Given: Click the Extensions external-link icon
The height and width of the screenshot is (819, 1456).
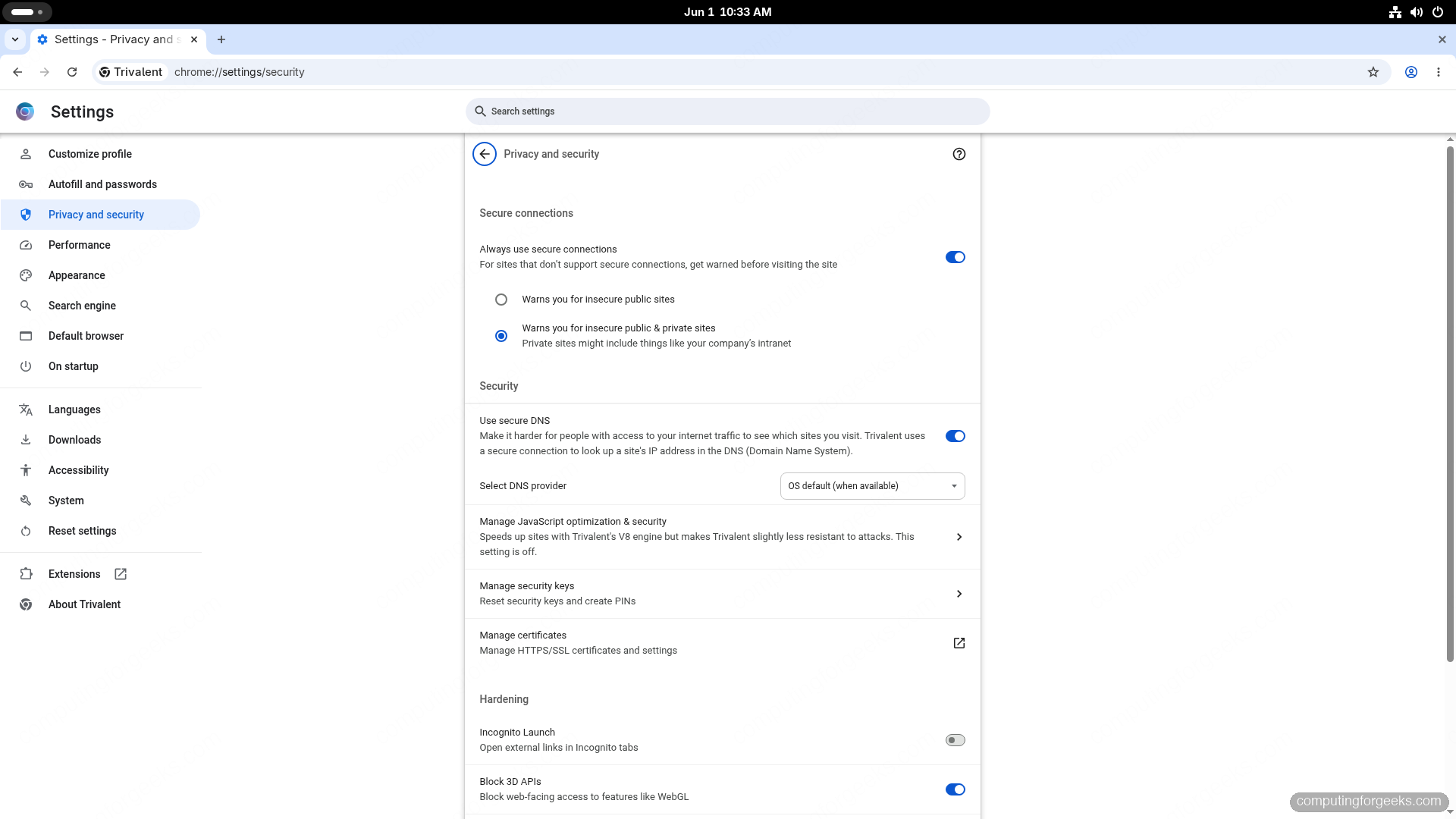Looking at the screenshot, I should pyautogui.click(x=121, y=574).
